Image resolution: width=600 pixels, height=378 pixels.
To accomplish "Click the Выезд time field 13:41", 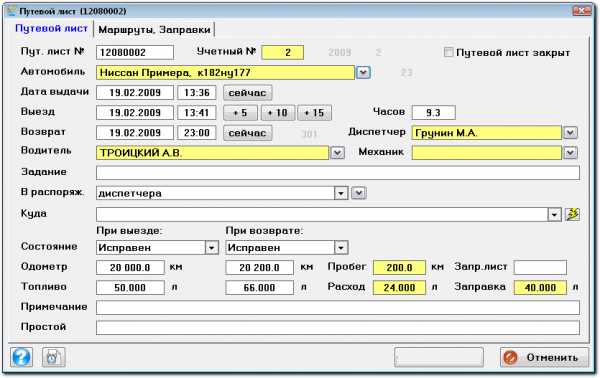I will 197,112.
